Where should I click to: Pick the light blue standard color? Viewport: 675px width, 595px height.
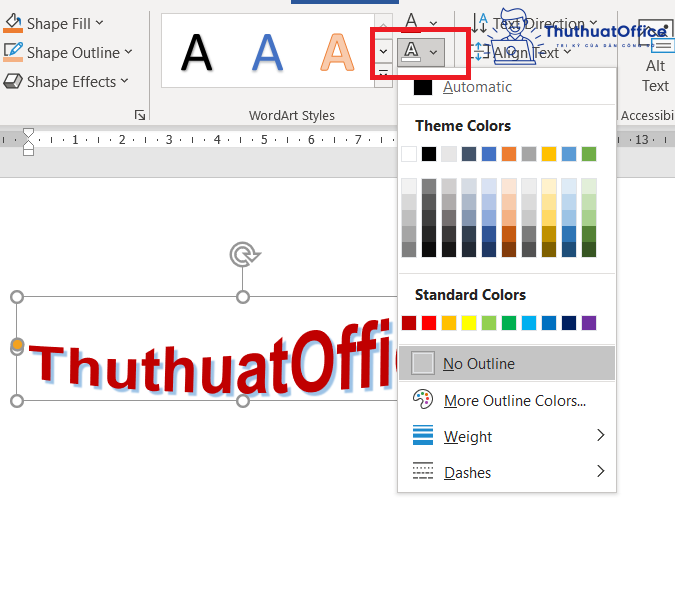click(x=529, y=323)
